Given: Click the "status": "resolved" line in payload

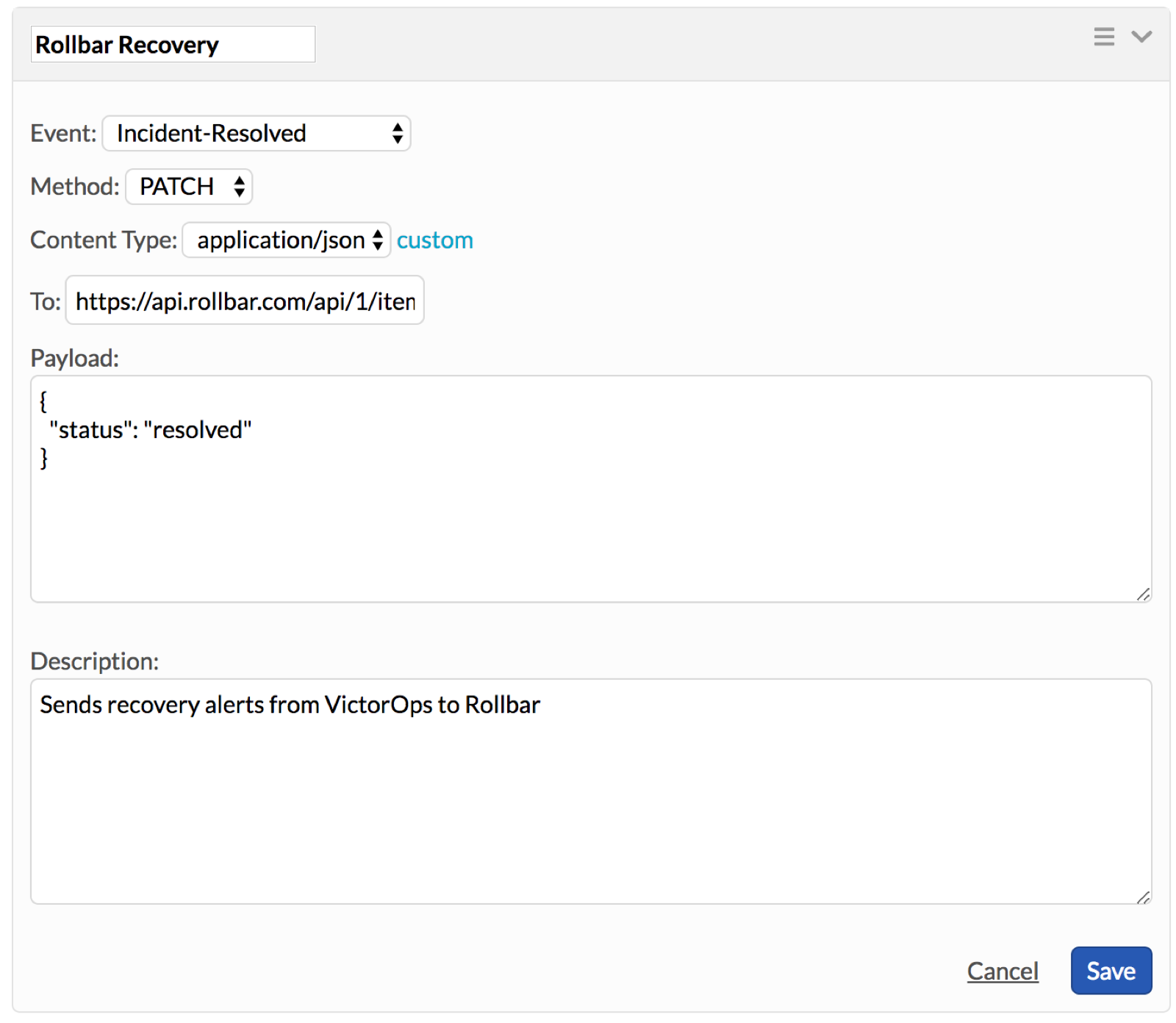Looking at the screenshot, I should pyautogui.click(x=150, y=429).
